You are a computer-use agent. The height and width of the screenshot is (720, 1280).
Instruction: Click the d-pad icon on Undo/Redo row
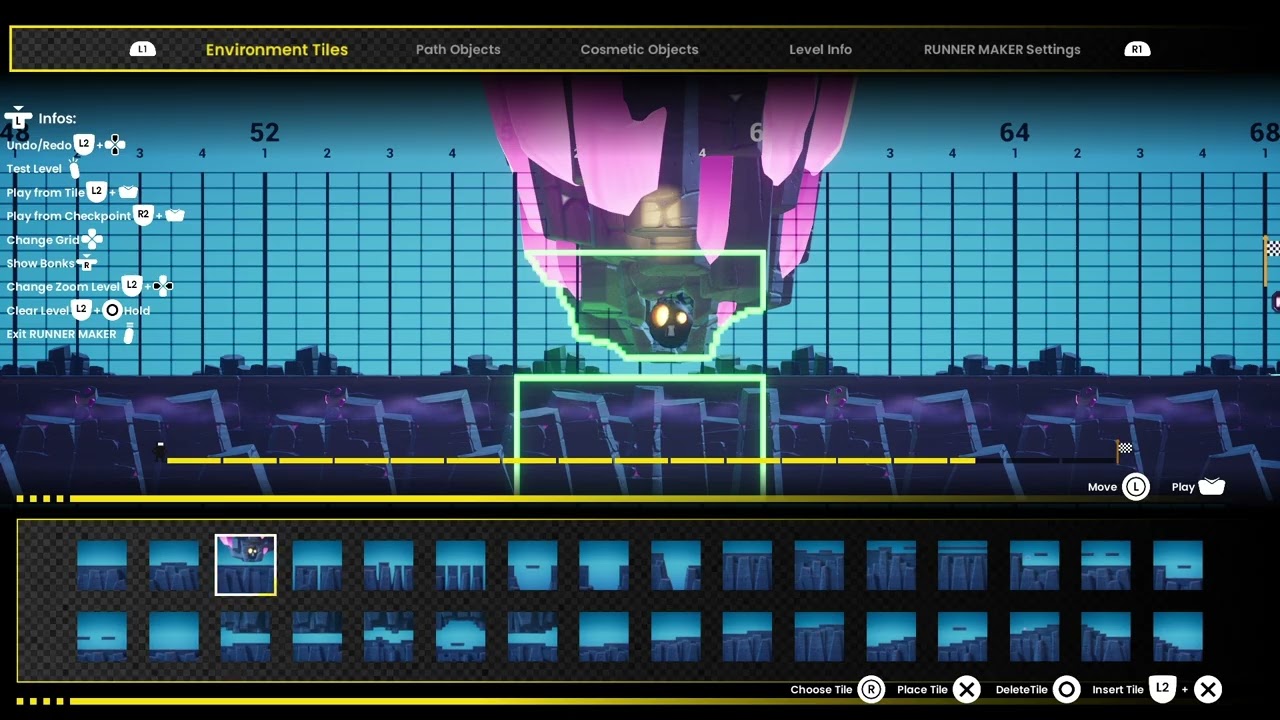click(x=115, y=144)
